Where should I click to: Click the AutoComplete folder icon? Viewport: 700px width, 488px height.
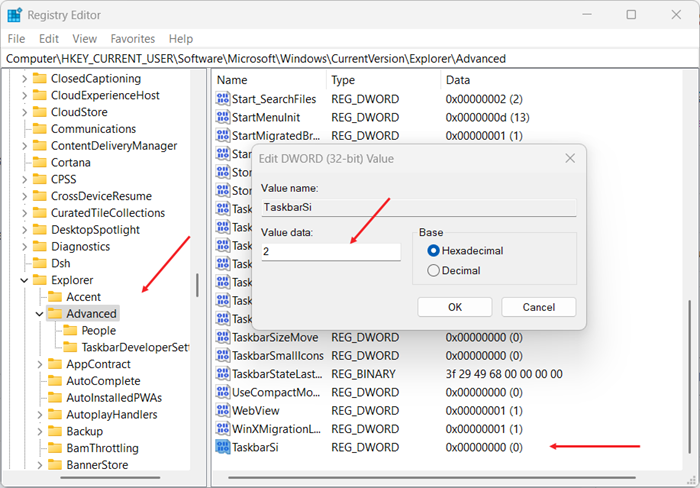pos(55,381)
